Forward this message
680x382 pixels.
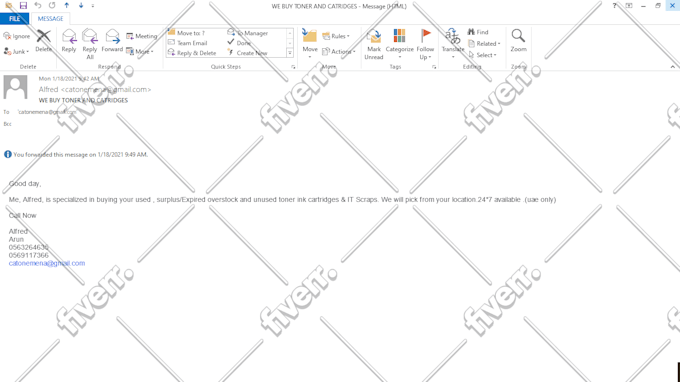(112, 41)
